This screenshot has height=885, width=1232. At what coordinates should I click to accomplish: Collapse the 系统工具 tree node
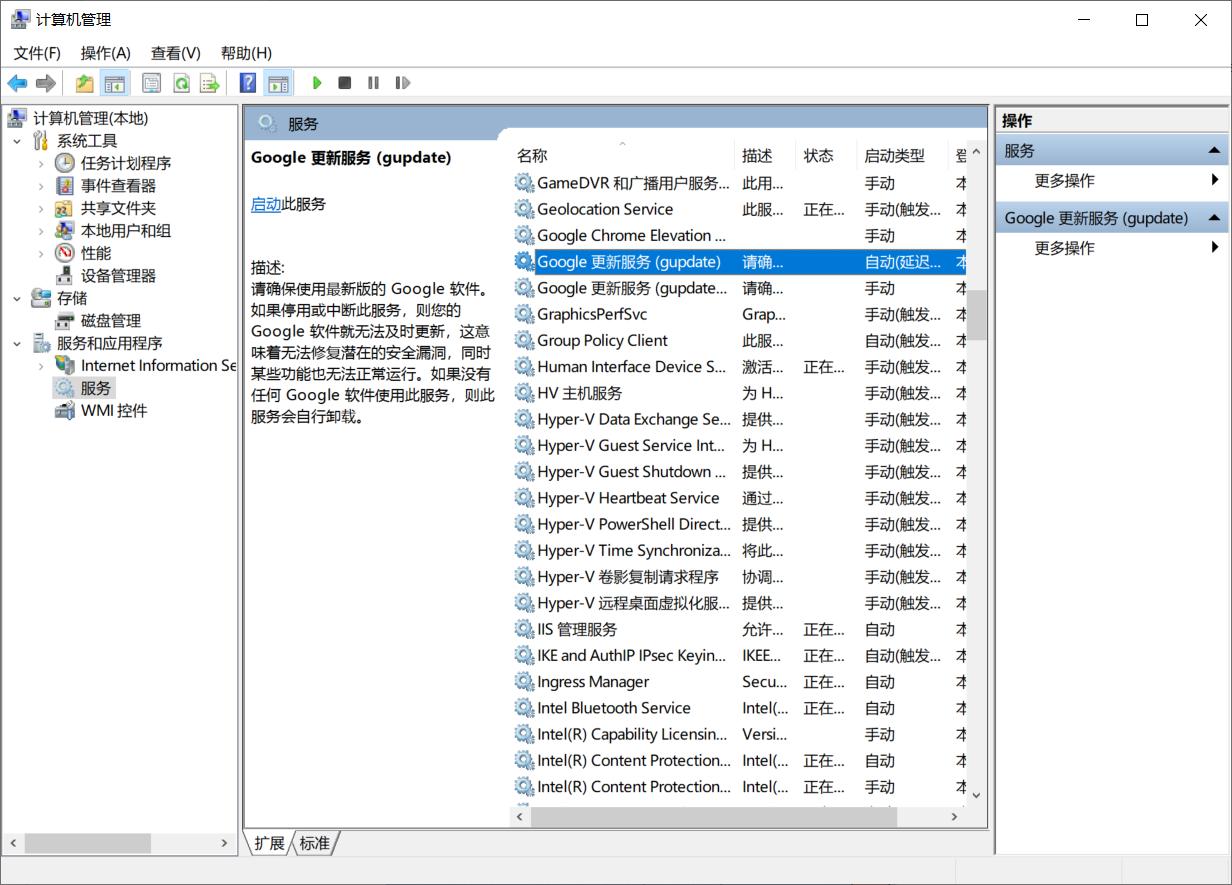[17, 141]
